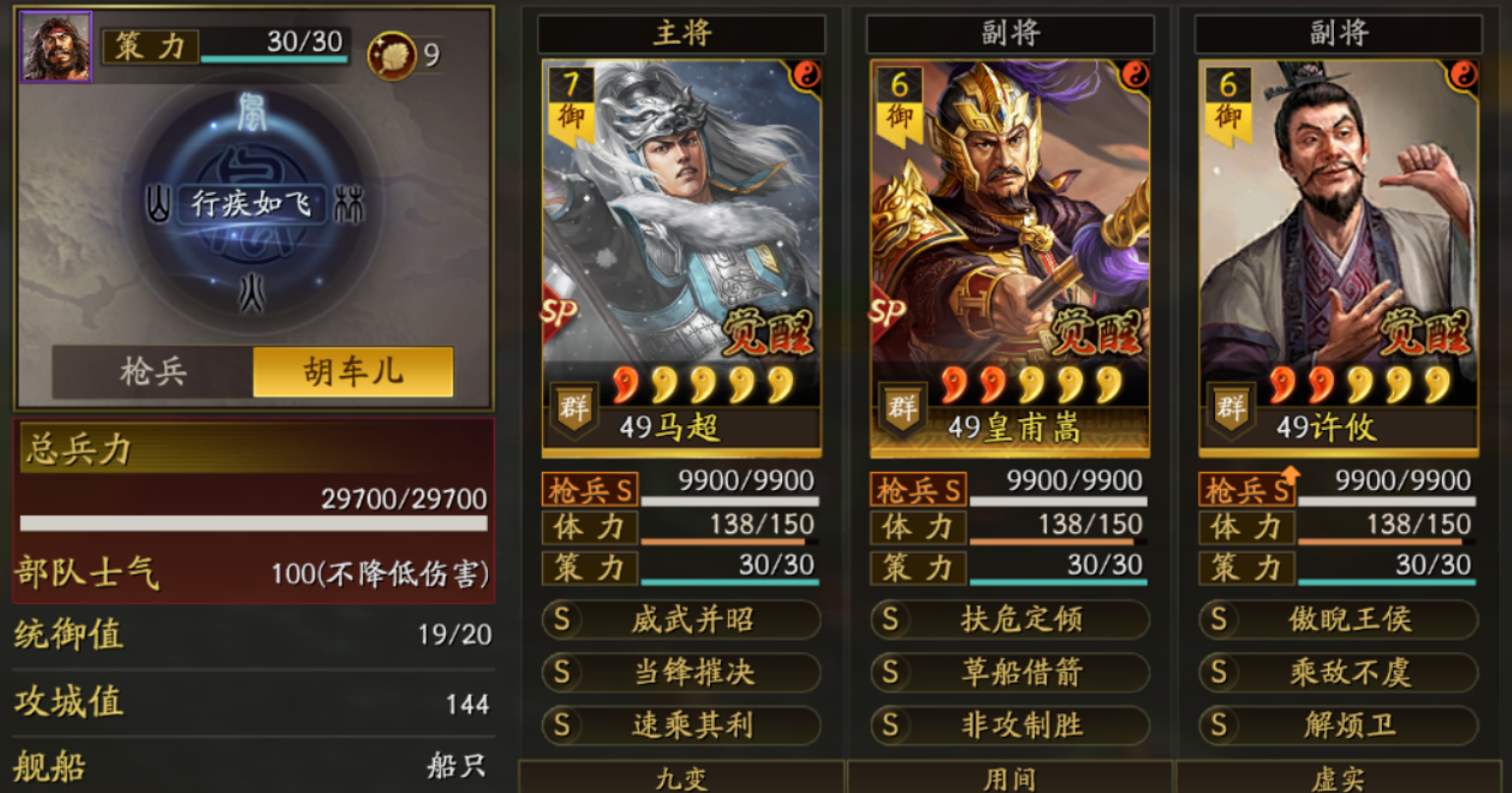Select 解烦卫 skill button
The width and height of the screenshot is (1512, 793).
pyautogui.click(x=1339, y=725)
